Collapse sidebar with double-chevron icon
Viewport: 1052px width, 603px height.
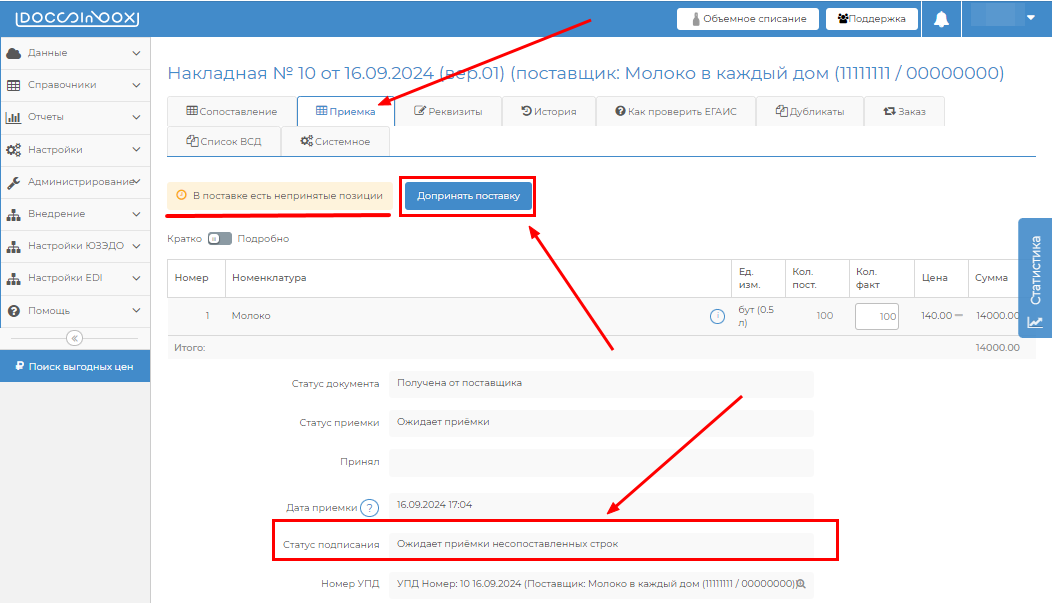75,338
